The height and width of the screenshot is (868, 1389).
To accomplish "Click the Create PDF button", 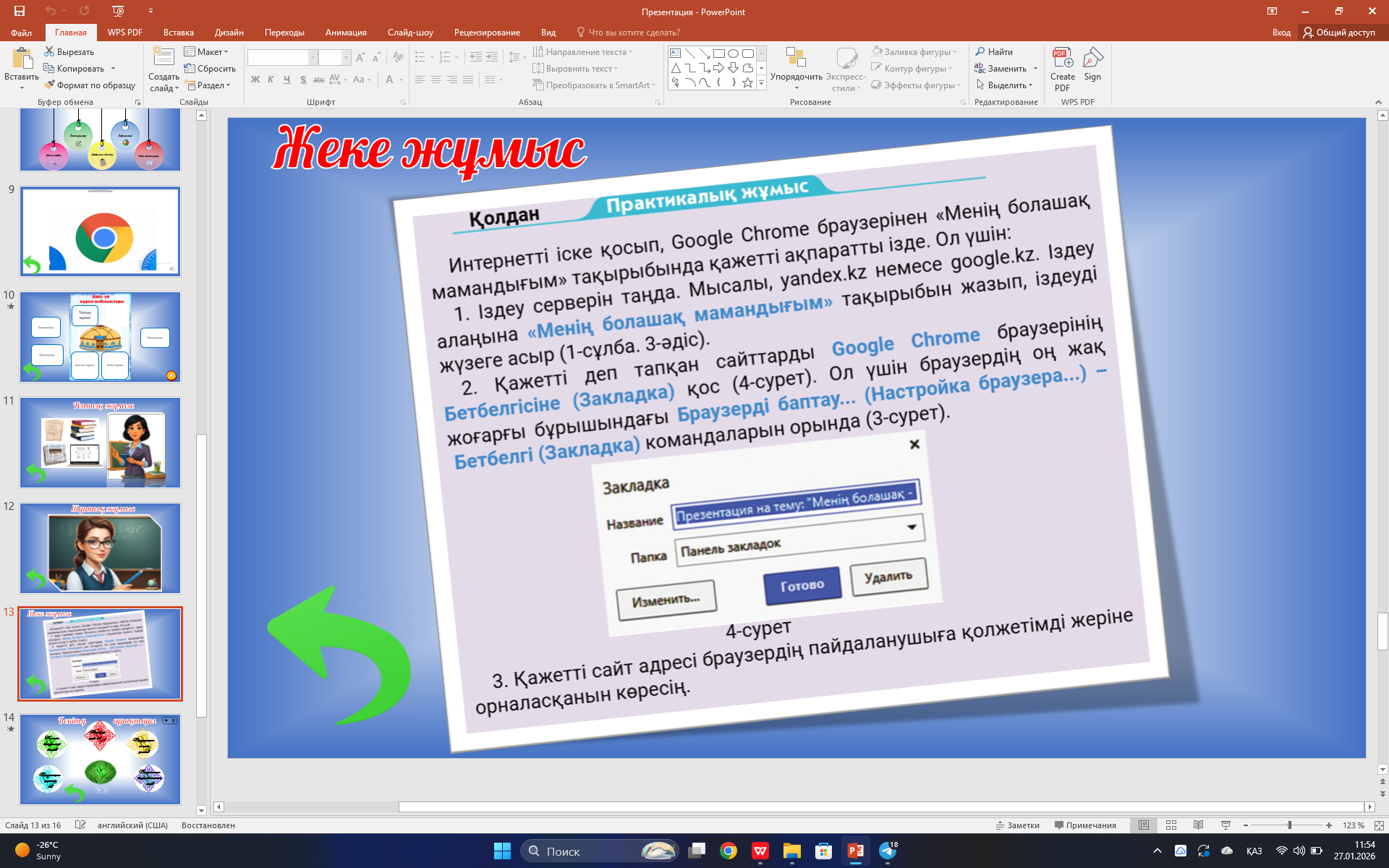I will [x=1063, y=69].
